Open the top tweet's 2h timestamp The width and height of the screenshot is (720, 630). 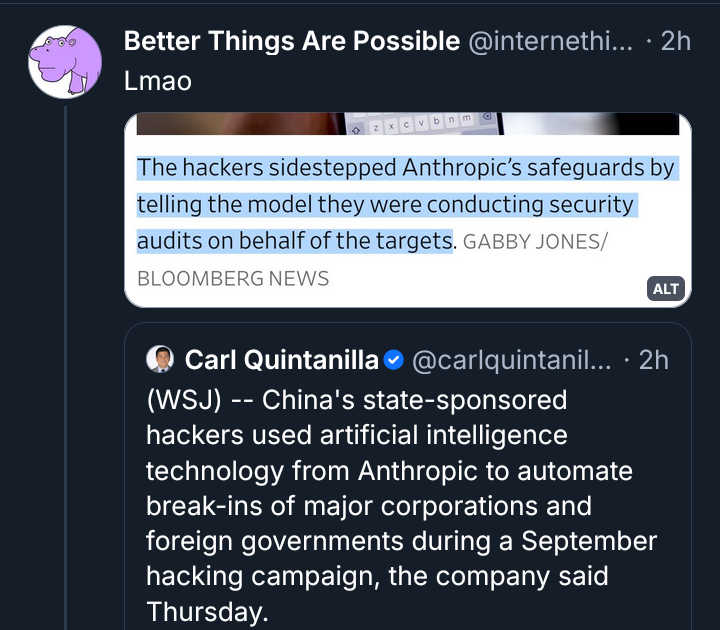(x=676, y=41)
